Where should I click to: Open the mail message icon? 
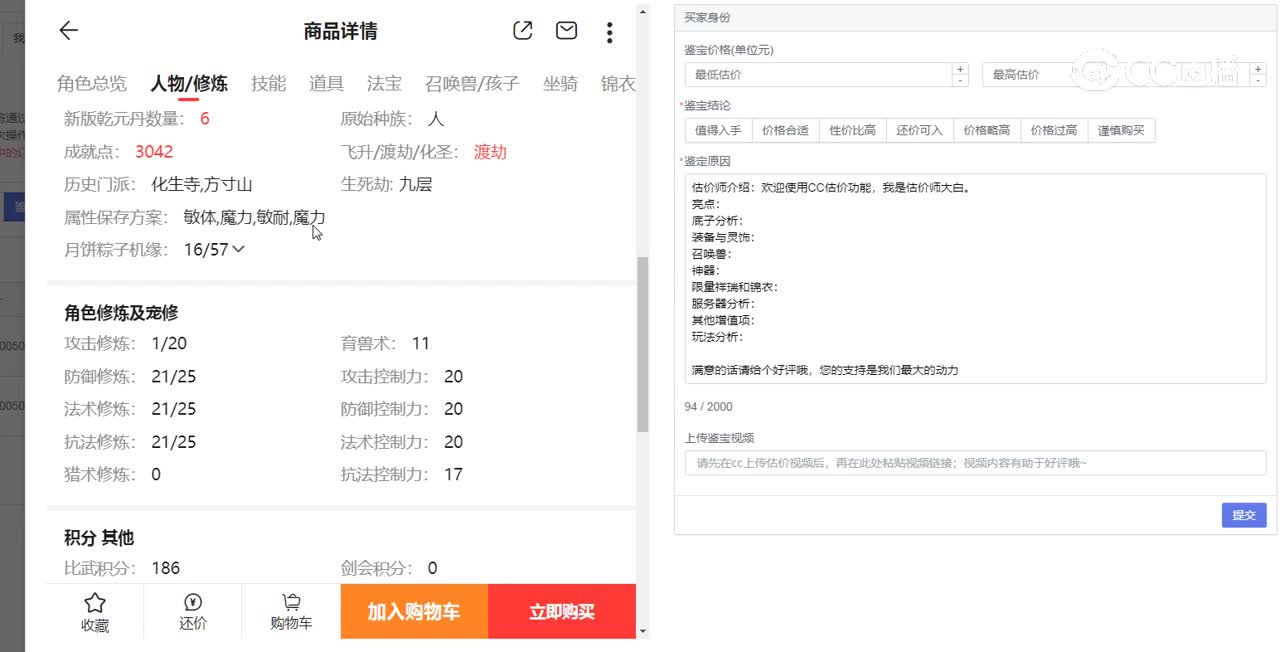566,31
